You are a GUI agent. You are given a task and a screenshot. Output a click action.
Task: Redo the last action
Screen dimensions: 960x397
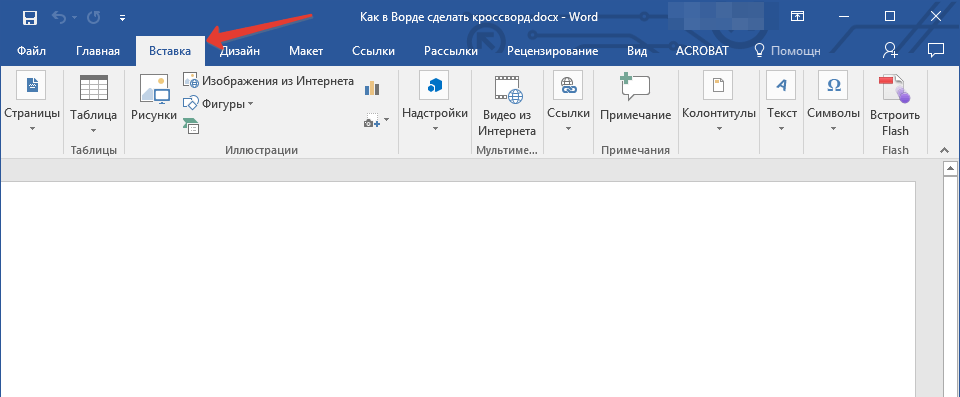pyautogui.click(x=94, y=17)
